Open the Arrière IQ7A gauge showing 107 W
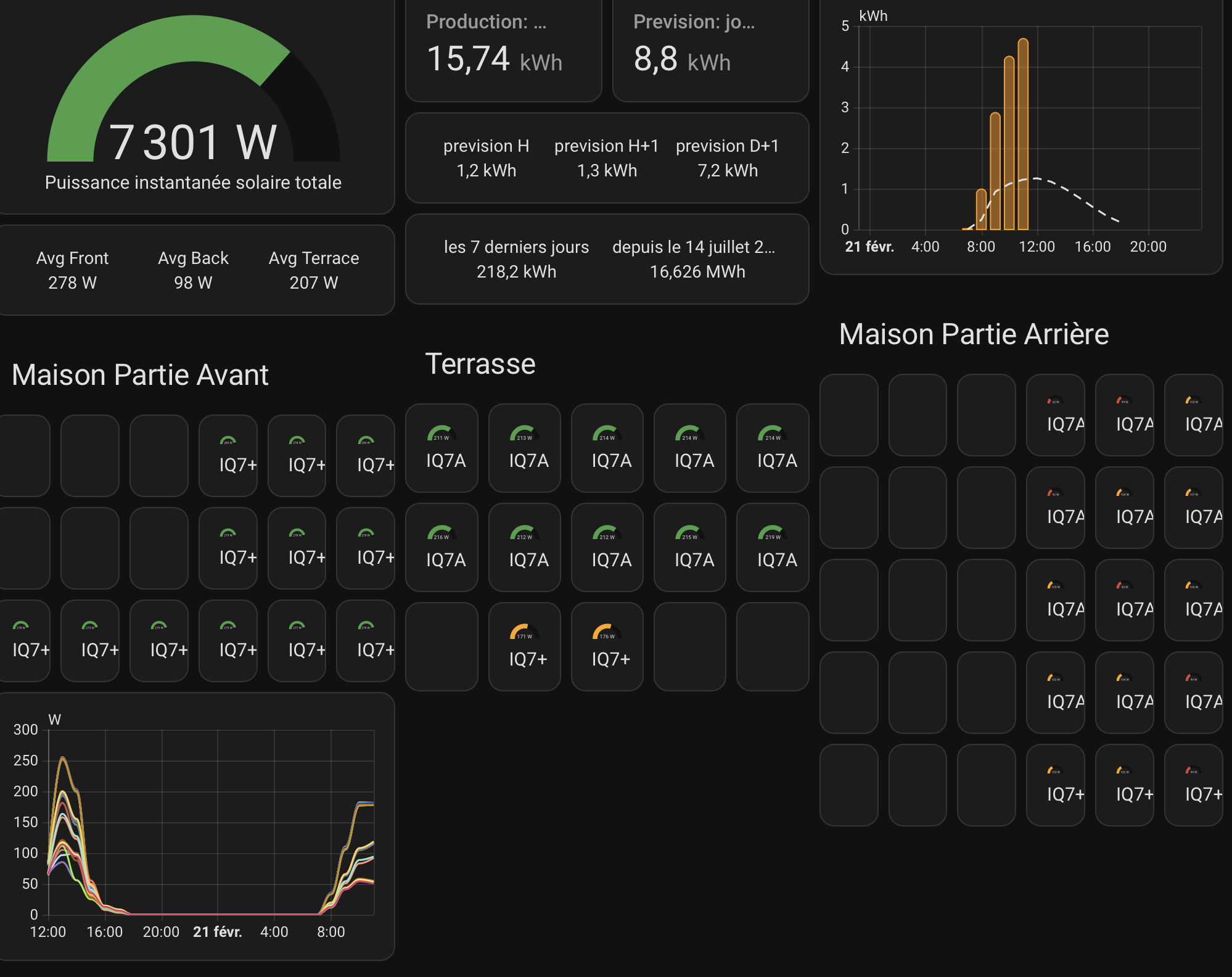 (x=1193, y=508)
